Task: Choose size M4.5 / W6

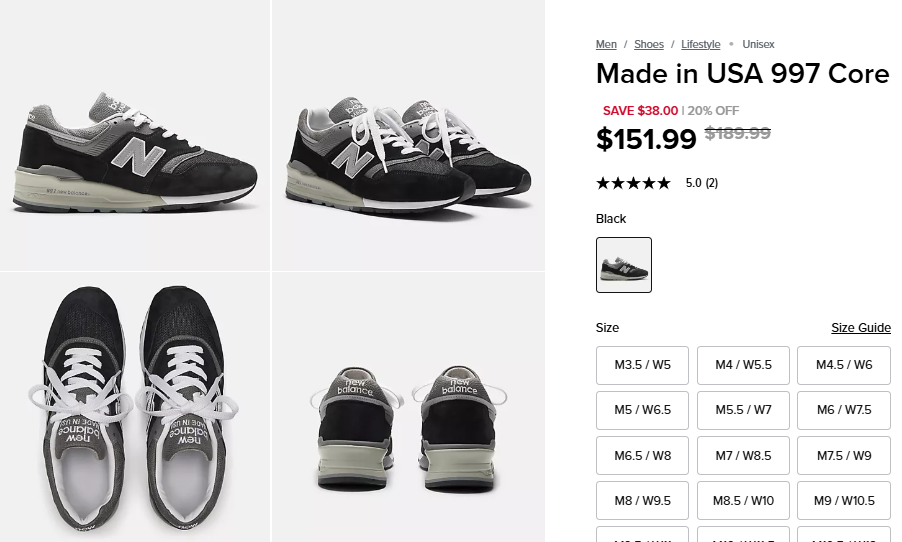Action: 844,365
